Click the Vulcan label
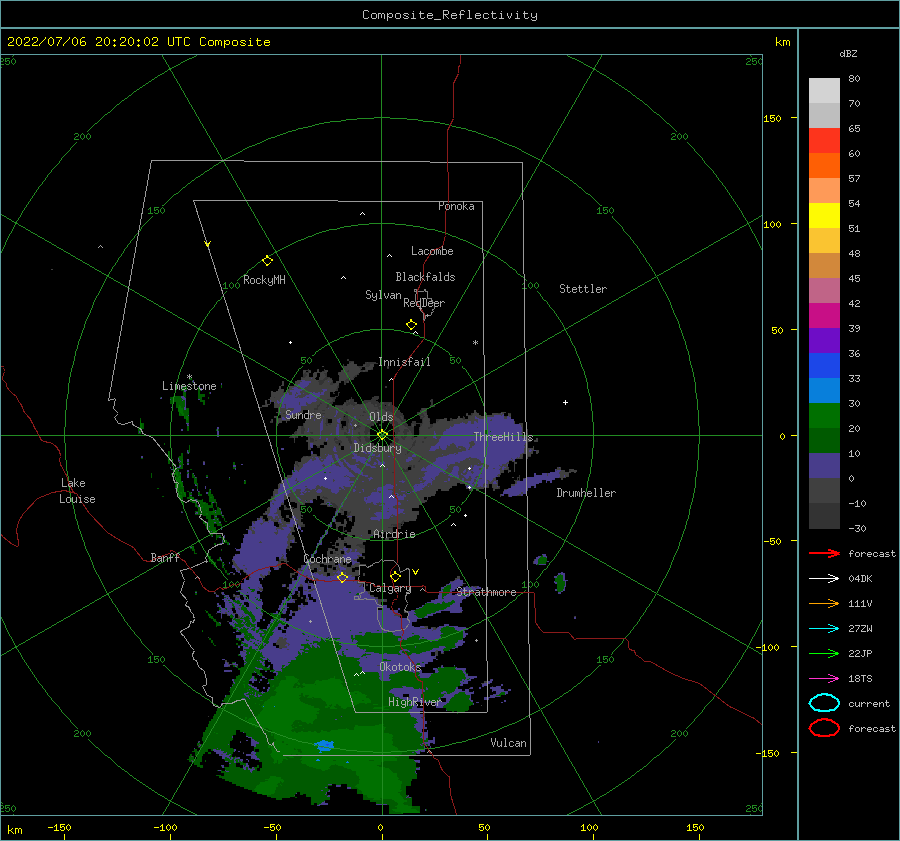The image size is (900, 841). tap(509, 742)
